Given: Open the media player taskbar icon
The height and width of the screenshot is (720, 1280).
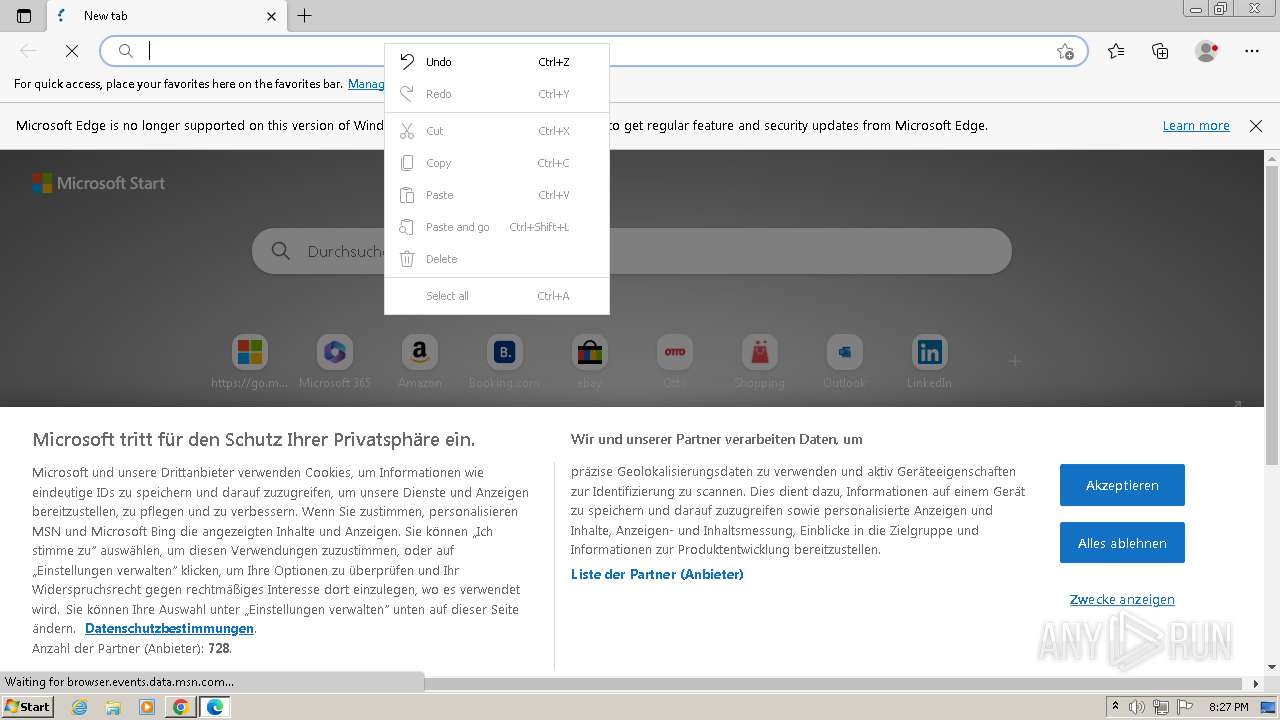Looking at the screenshot, I should [147, 707].
